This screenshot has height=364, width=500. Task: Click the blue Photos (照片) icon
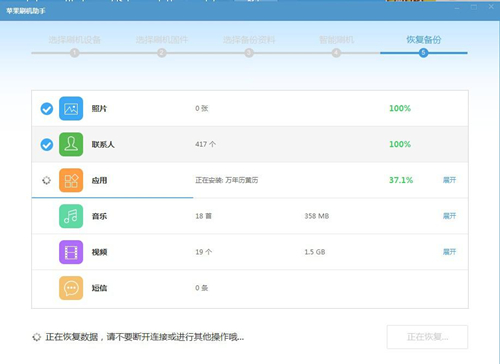coord(71,109)
